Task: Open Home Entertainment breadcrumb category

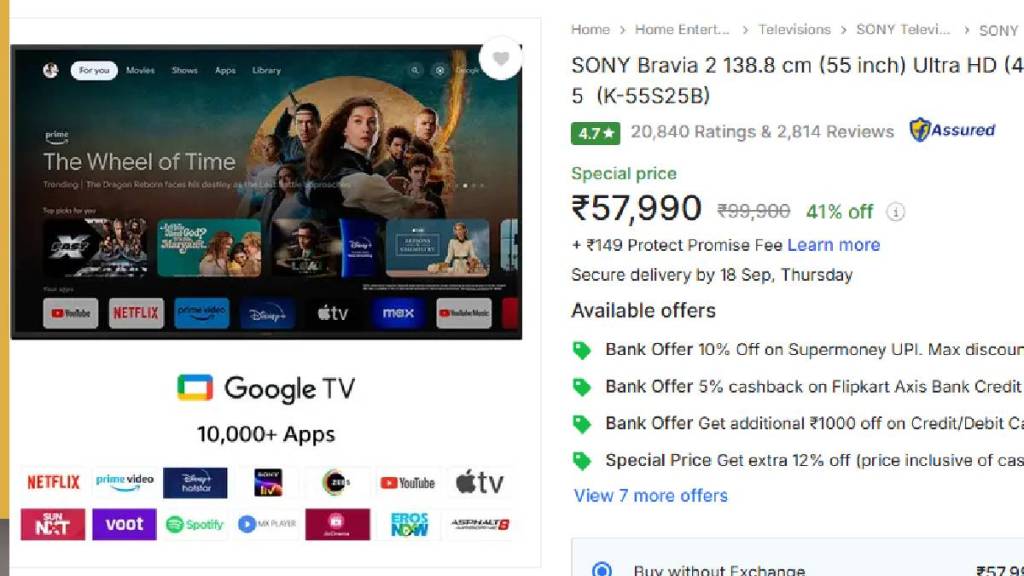Action: [682, 29]
